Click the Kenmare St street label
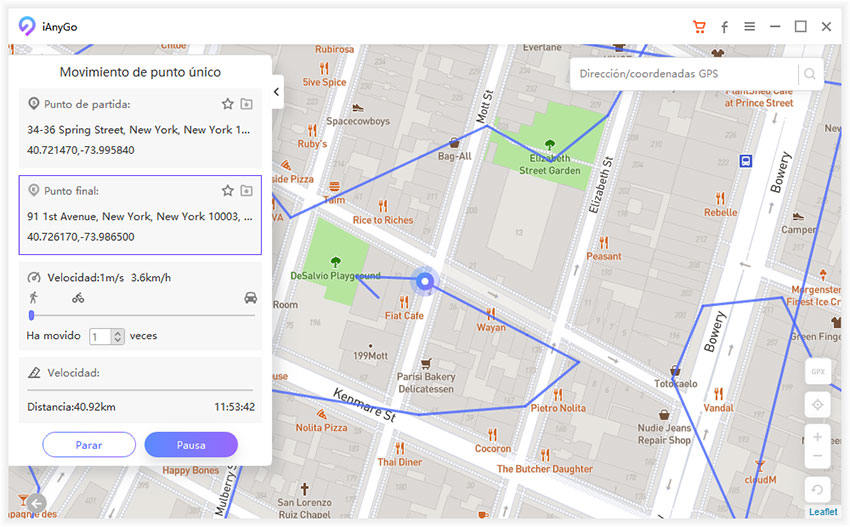 pyautogui.click(x=364, y=404)
